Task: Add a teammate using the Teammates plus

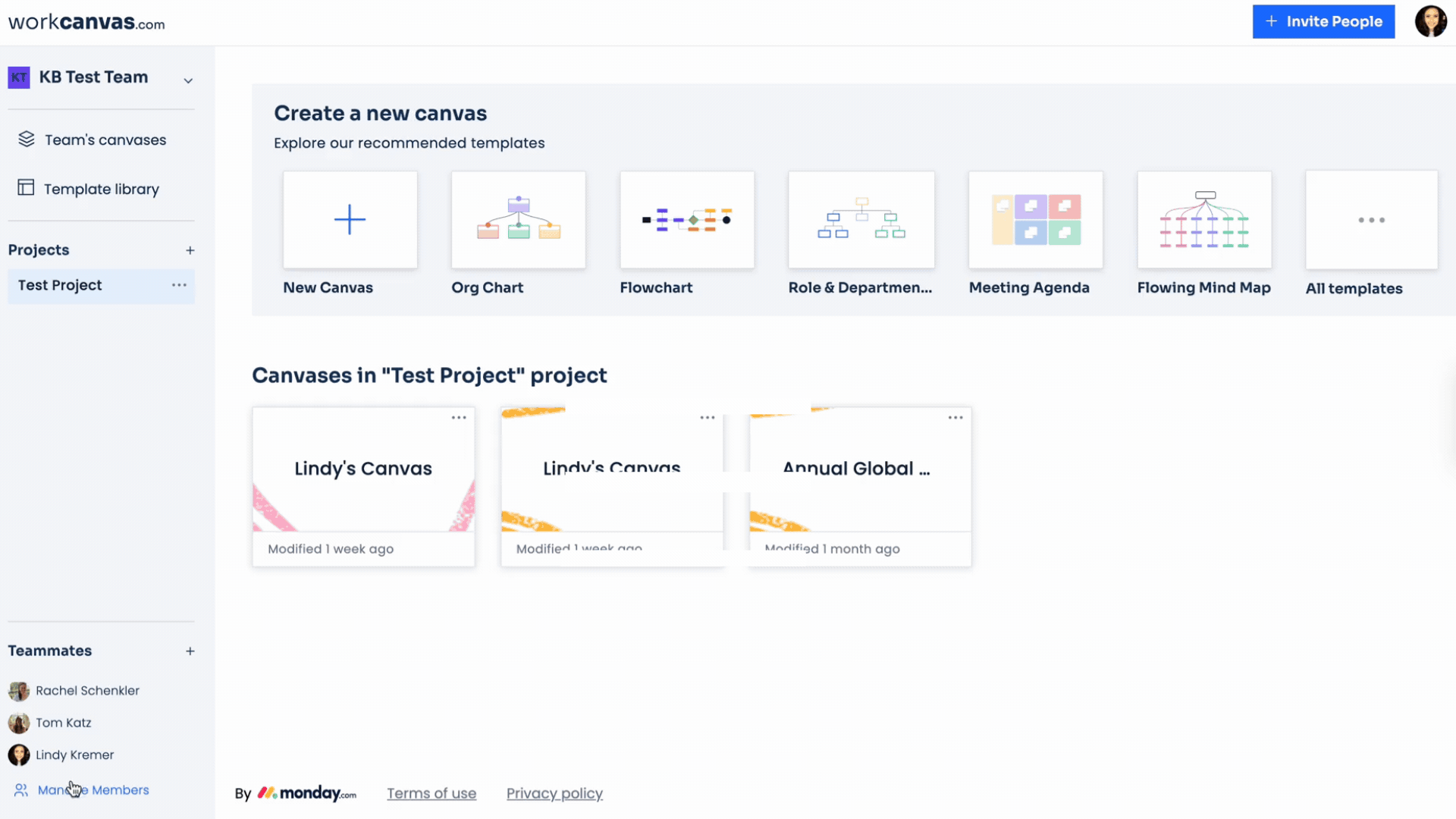Action: point(190,651)
